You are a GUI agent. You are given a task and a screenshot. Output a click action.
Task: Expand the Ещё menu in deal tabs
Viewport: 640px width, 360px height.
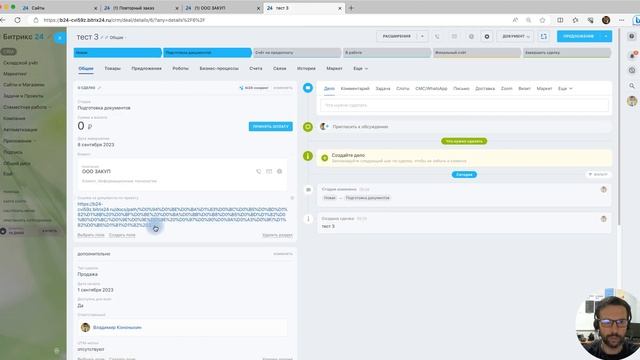tap(360, 69)
